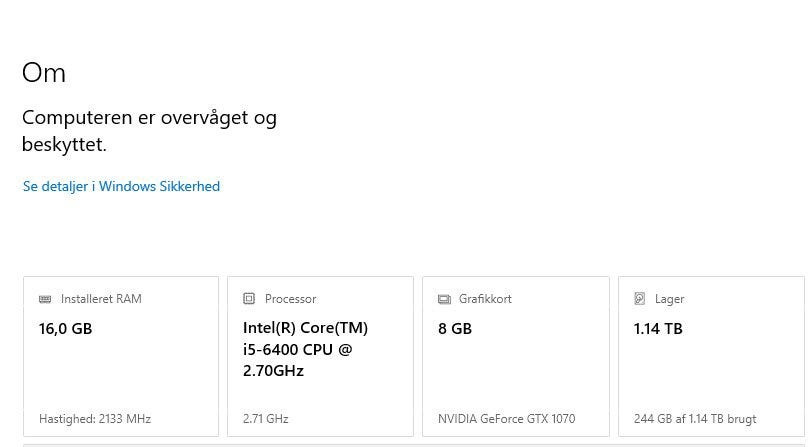
Task: Select the 1.14 TB storage value
Action: pos(658,328)
